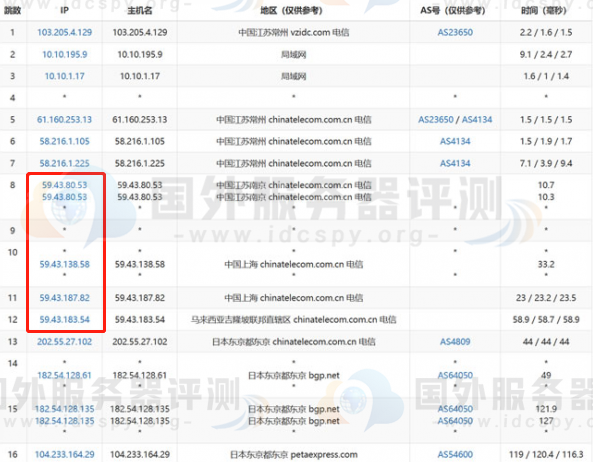The width and height of the screenshot is (593, 462).
Task: Click the time value '119 / 120.4 / 116.3'
Action: [546, 454]
